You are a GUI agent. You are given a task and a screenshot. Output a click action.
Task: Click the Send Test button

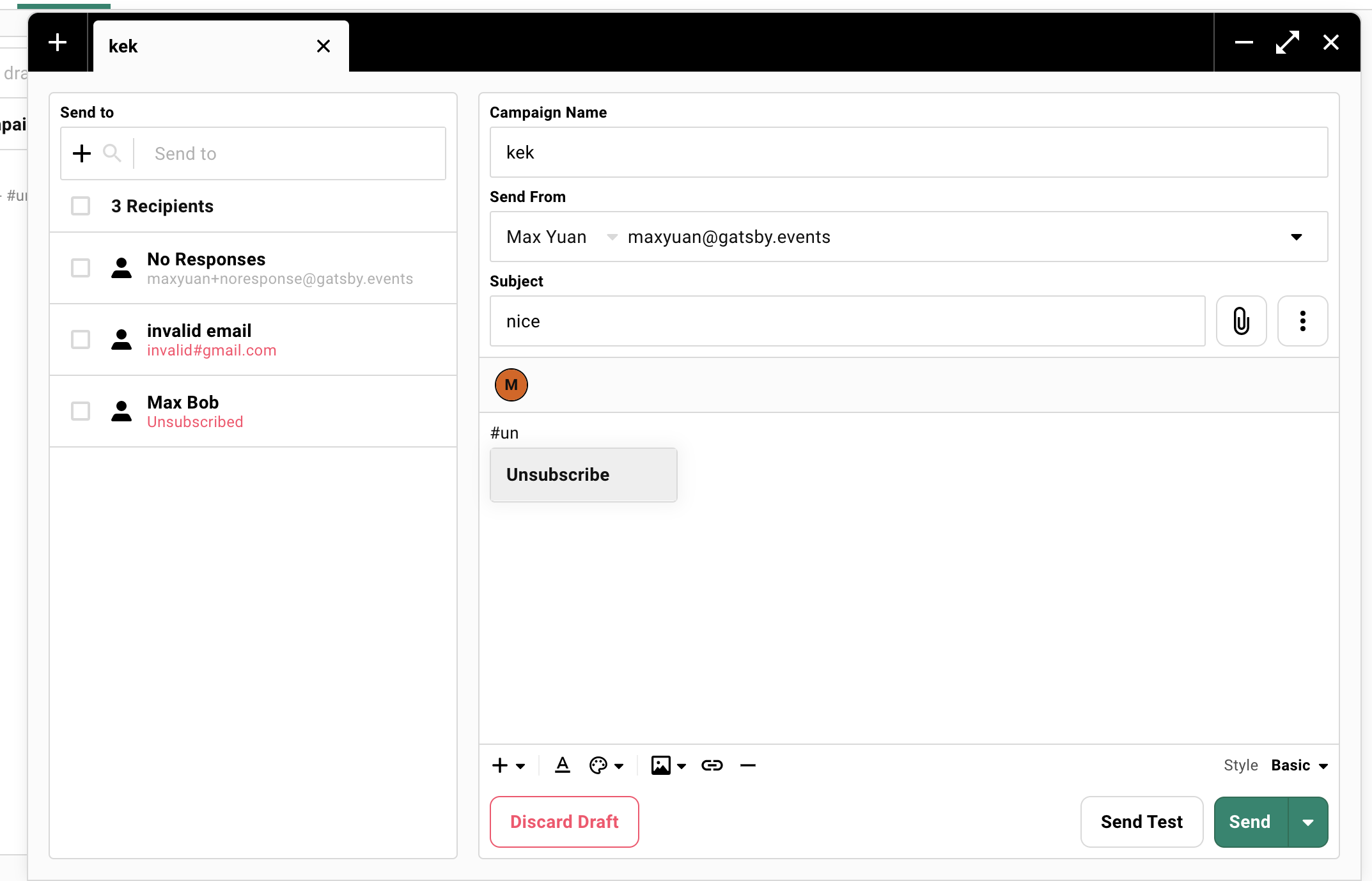1141,822
